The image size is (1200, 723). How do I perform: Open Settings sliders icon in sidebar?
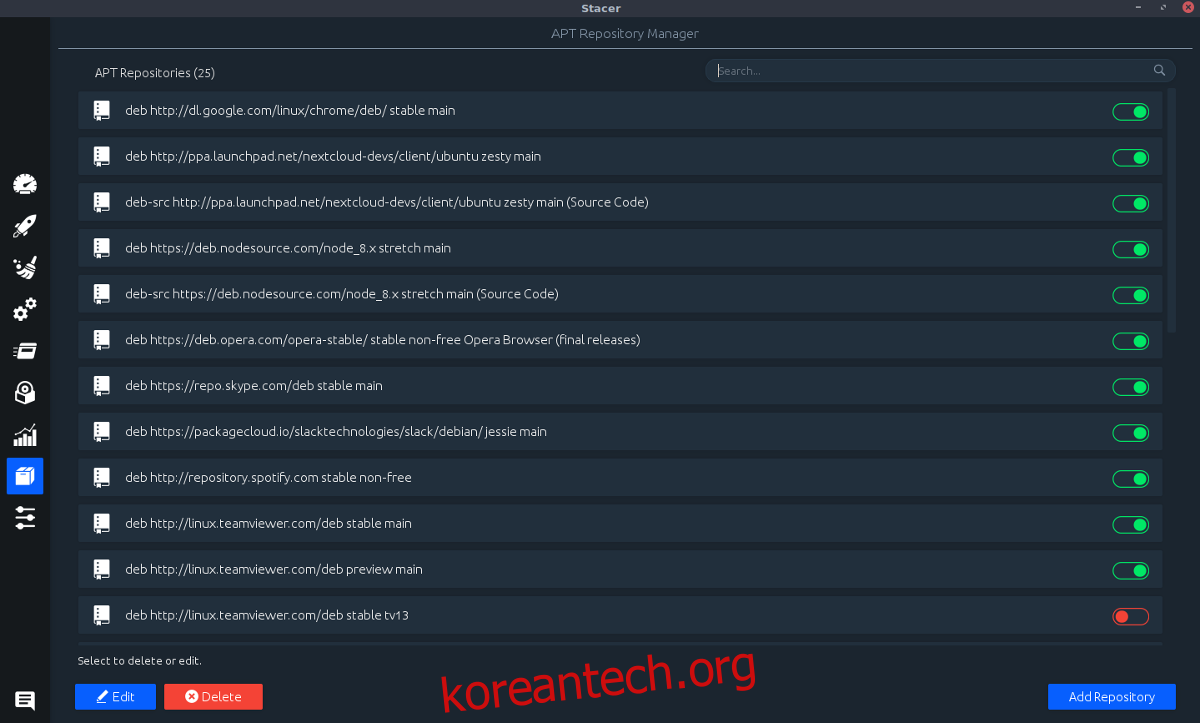point(25,518)
